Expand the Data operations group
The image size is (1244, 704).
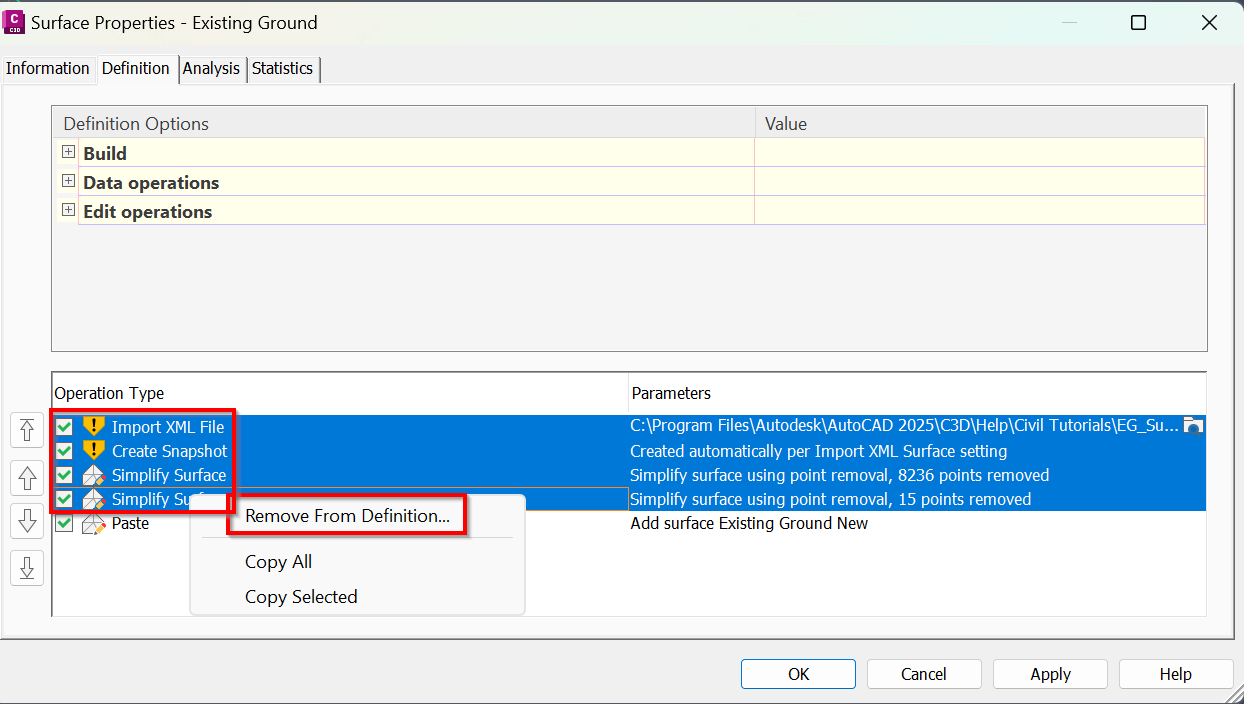pos(68,182)
